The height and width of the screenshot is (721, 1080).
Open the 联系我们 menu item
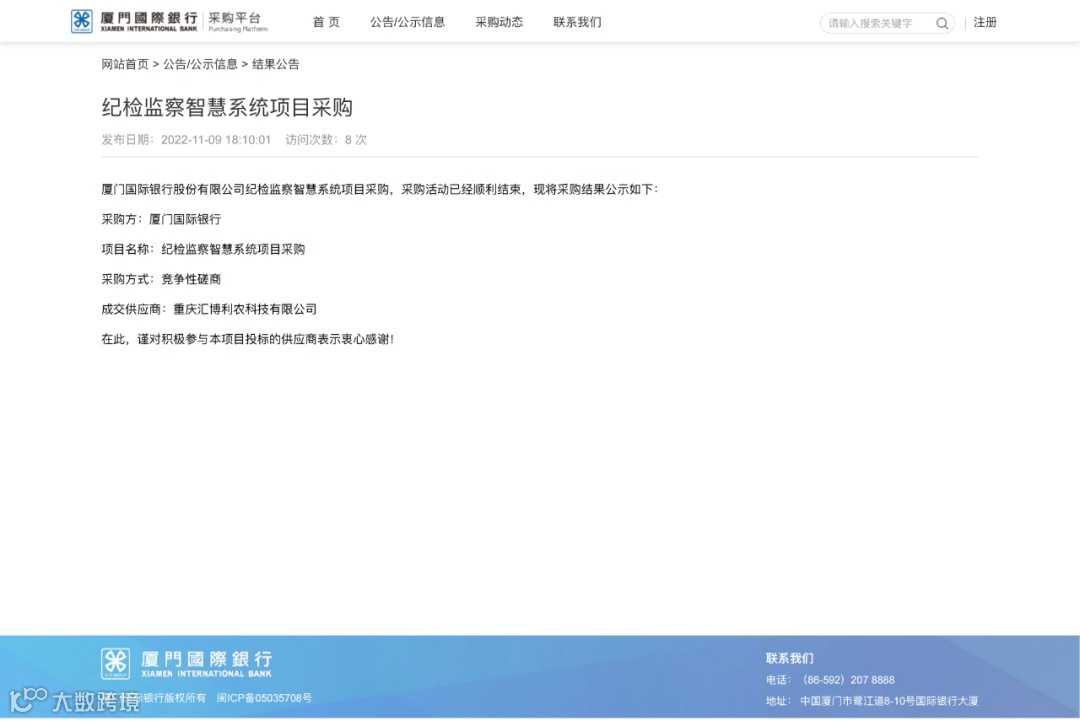577,22
